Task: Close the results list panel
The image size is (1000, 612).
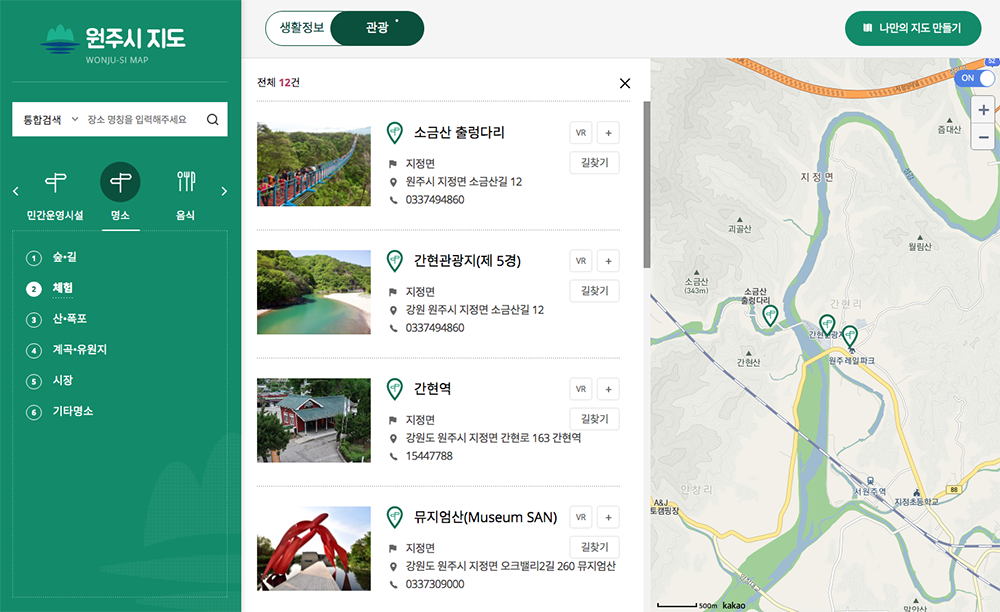Action: click(x=625, y=83)
